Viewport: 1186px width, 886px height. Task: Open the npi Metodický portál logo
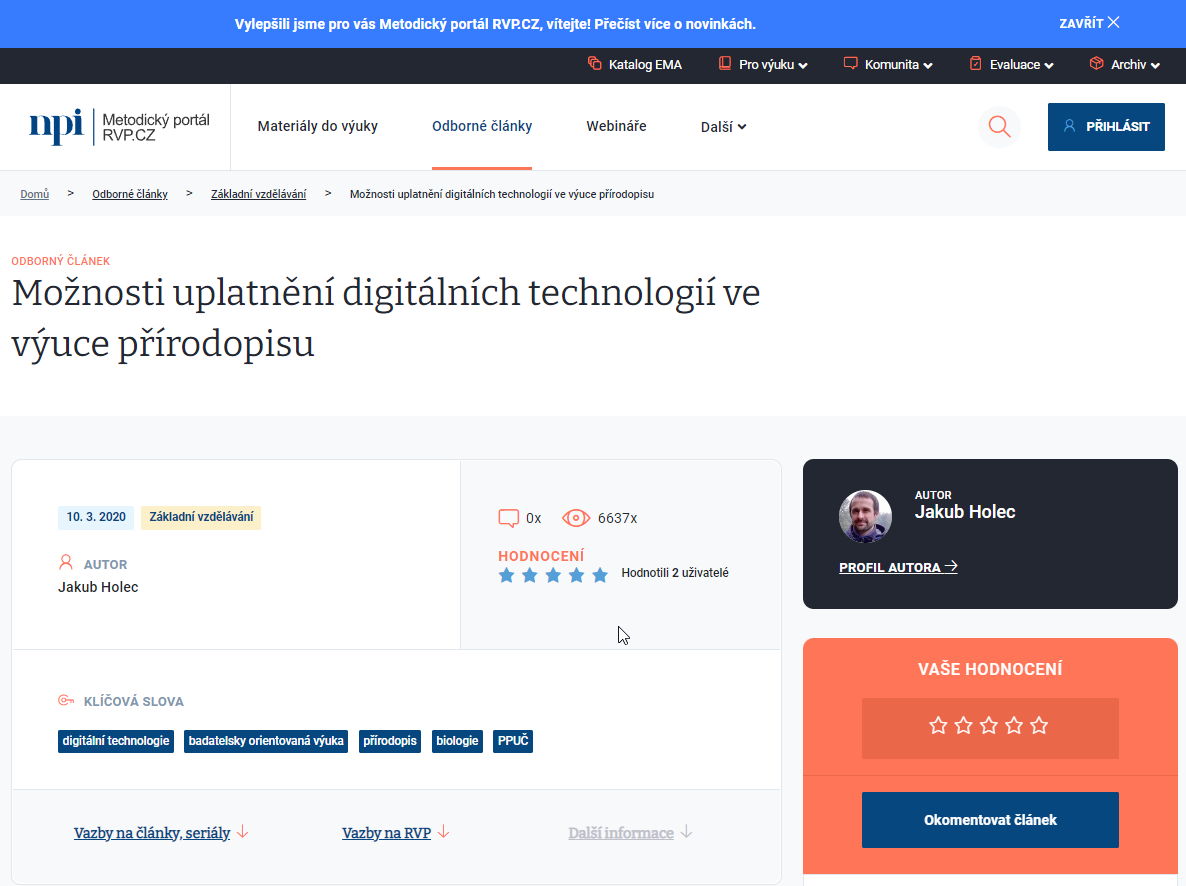[x=120, y=127]
